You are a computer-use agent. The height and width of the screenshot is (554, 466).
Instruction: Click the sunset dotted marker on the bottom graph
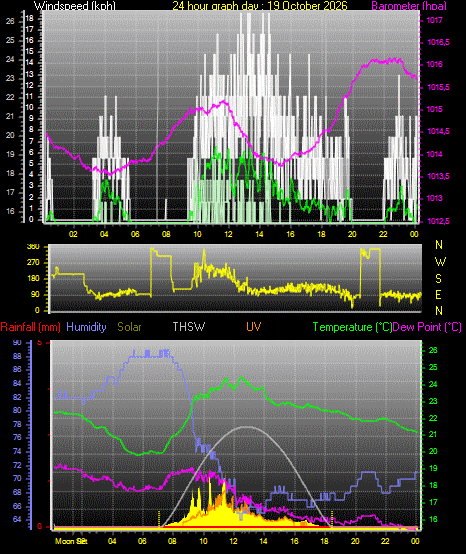332,519
